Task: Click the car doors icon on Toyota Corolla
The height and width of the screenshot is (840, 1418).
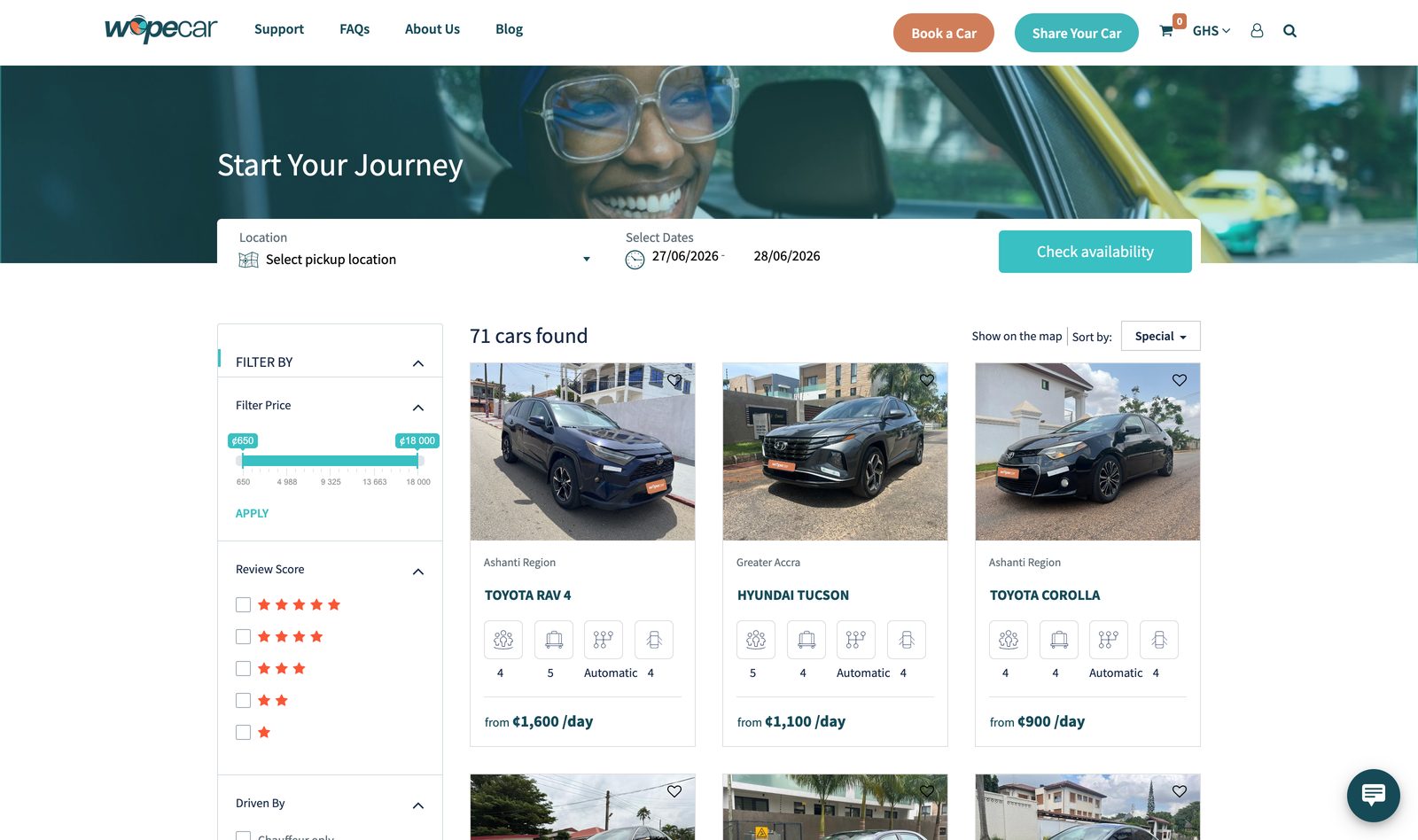Action: pos(1159,640)
